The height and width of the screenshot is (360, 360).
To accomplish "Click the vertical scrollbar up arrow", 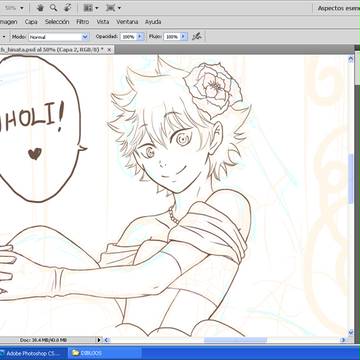I will coord(350,59).
